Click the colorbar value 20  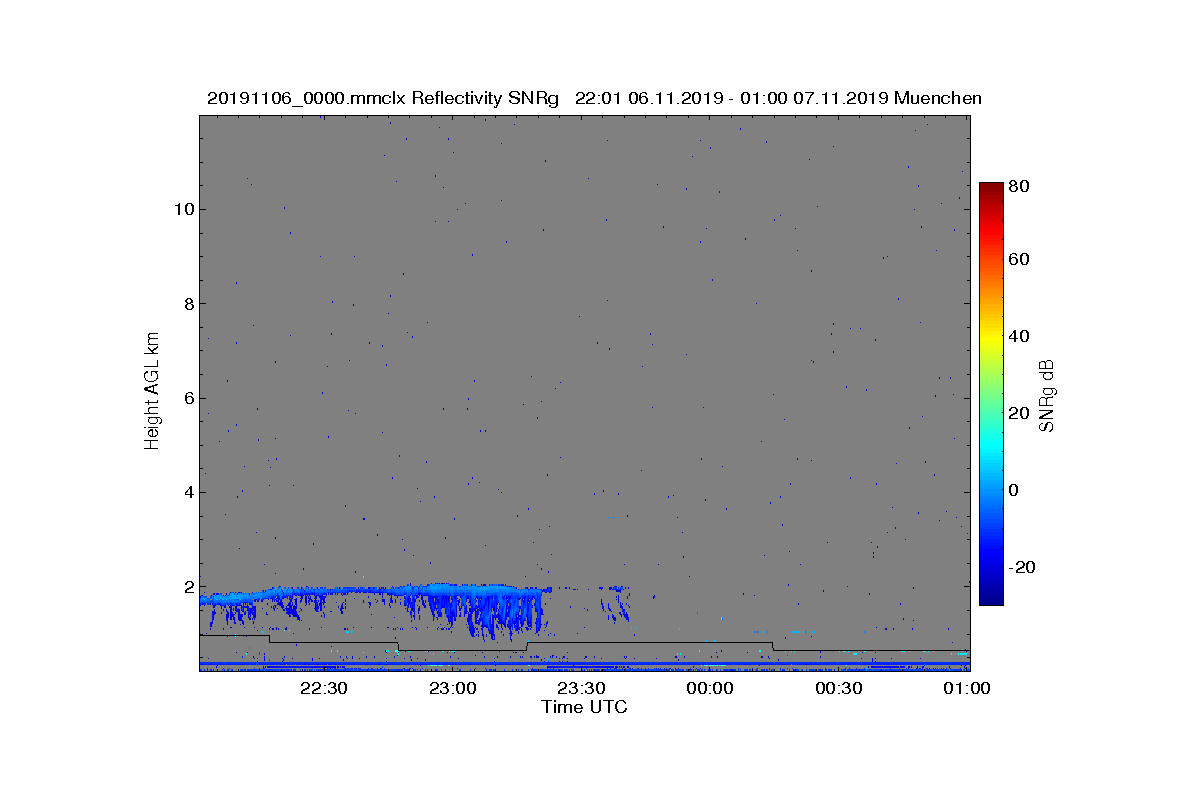[x=1021, y=413]
